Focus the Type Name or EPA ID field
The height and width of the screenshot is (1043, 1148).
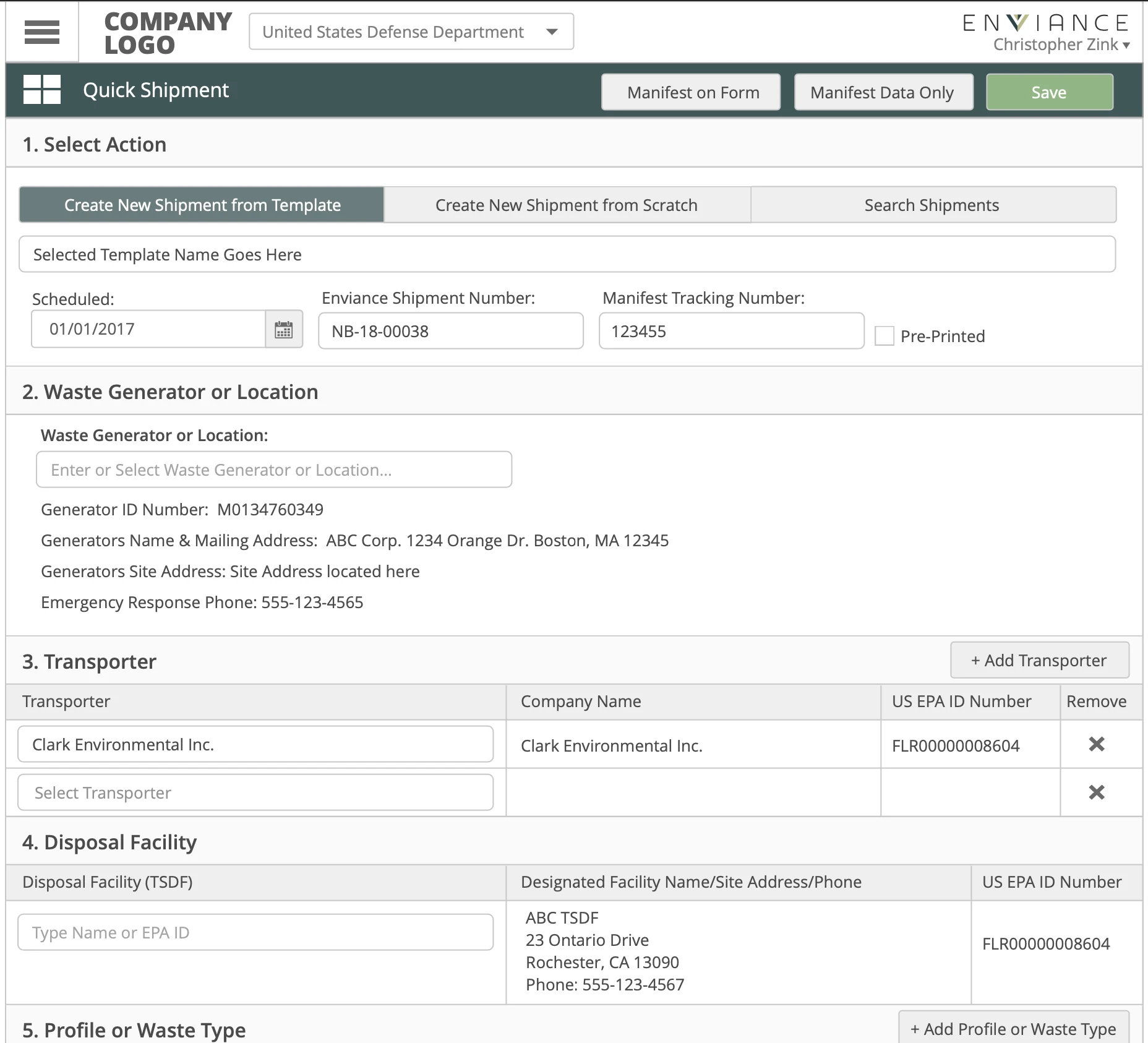click(255, 932)
